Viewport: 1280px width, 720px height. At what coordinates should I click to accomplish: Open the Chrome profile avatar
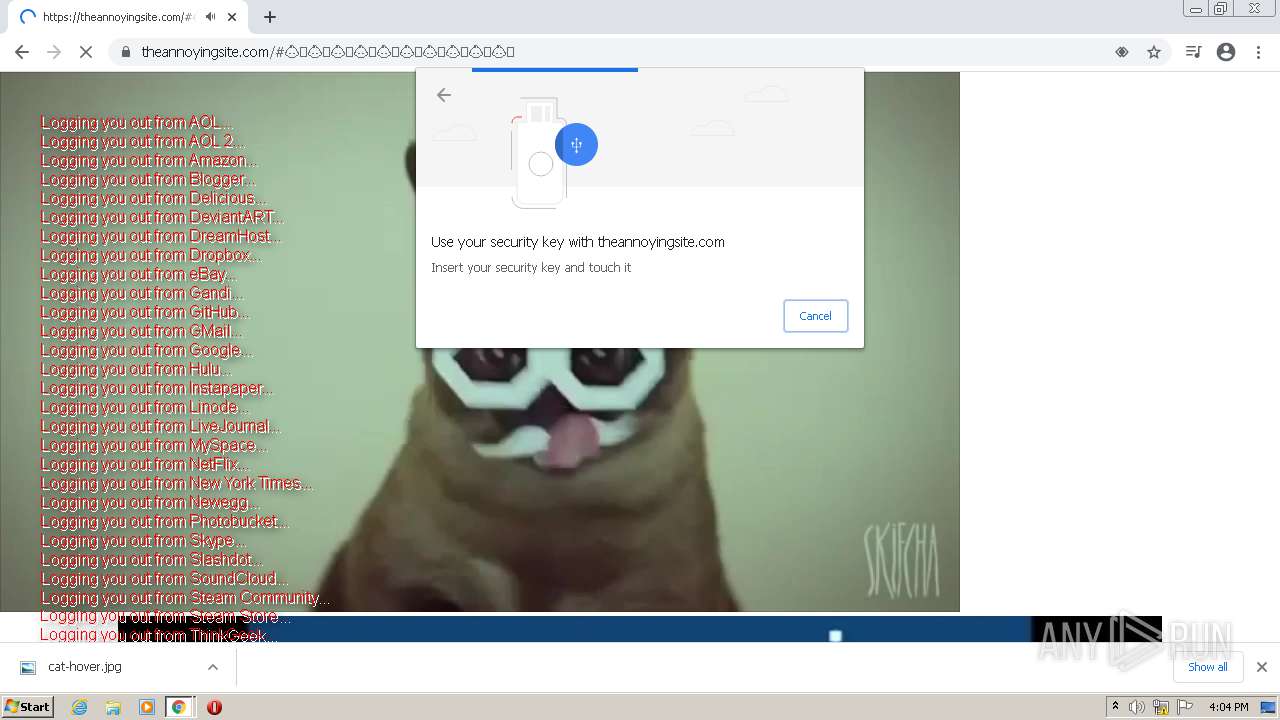pos(1226,52)
